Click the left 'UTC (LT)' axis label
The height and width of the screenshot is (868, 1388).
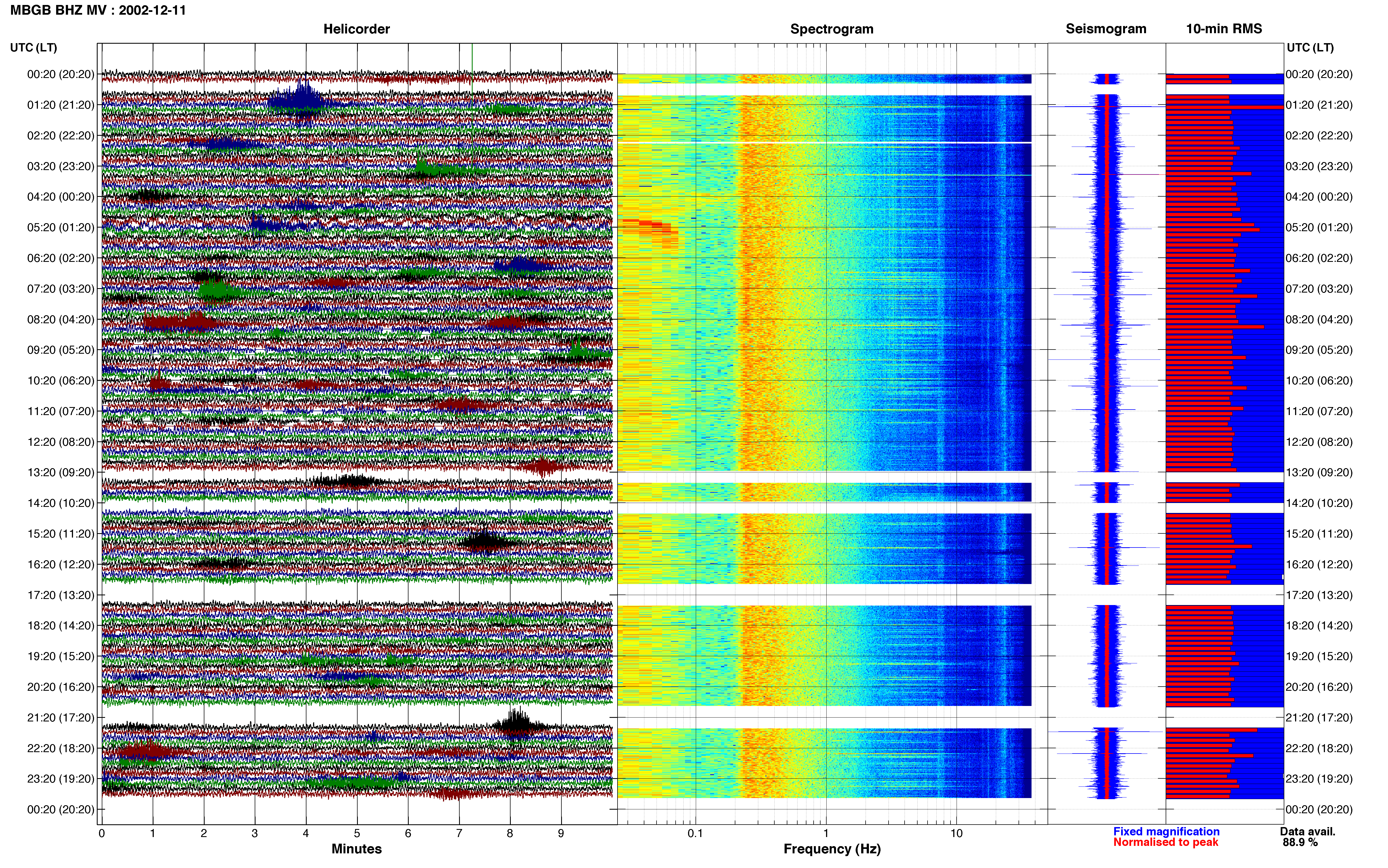[x=33, y=48]
